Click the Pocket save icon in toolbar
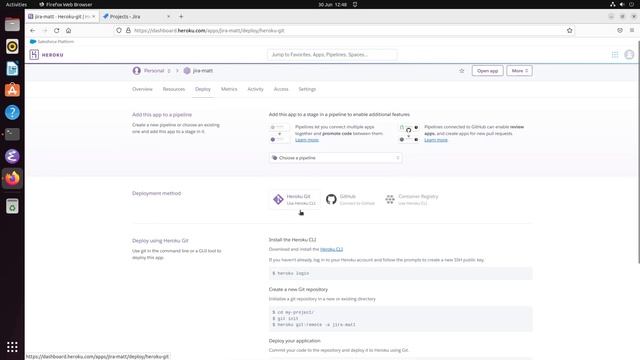This screenshot has height=360, width=640. coord(620,31)
